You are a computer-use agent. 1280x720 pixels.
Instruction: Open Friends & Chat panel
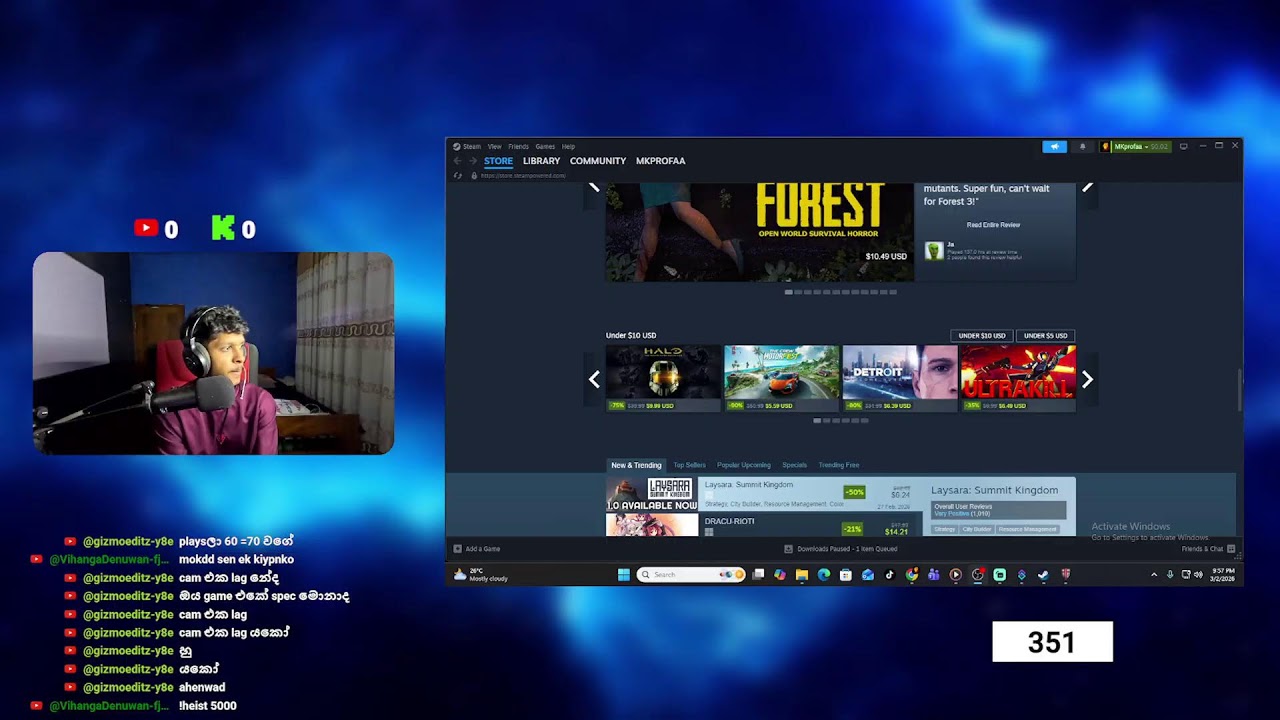click(x=1208, y=549)
